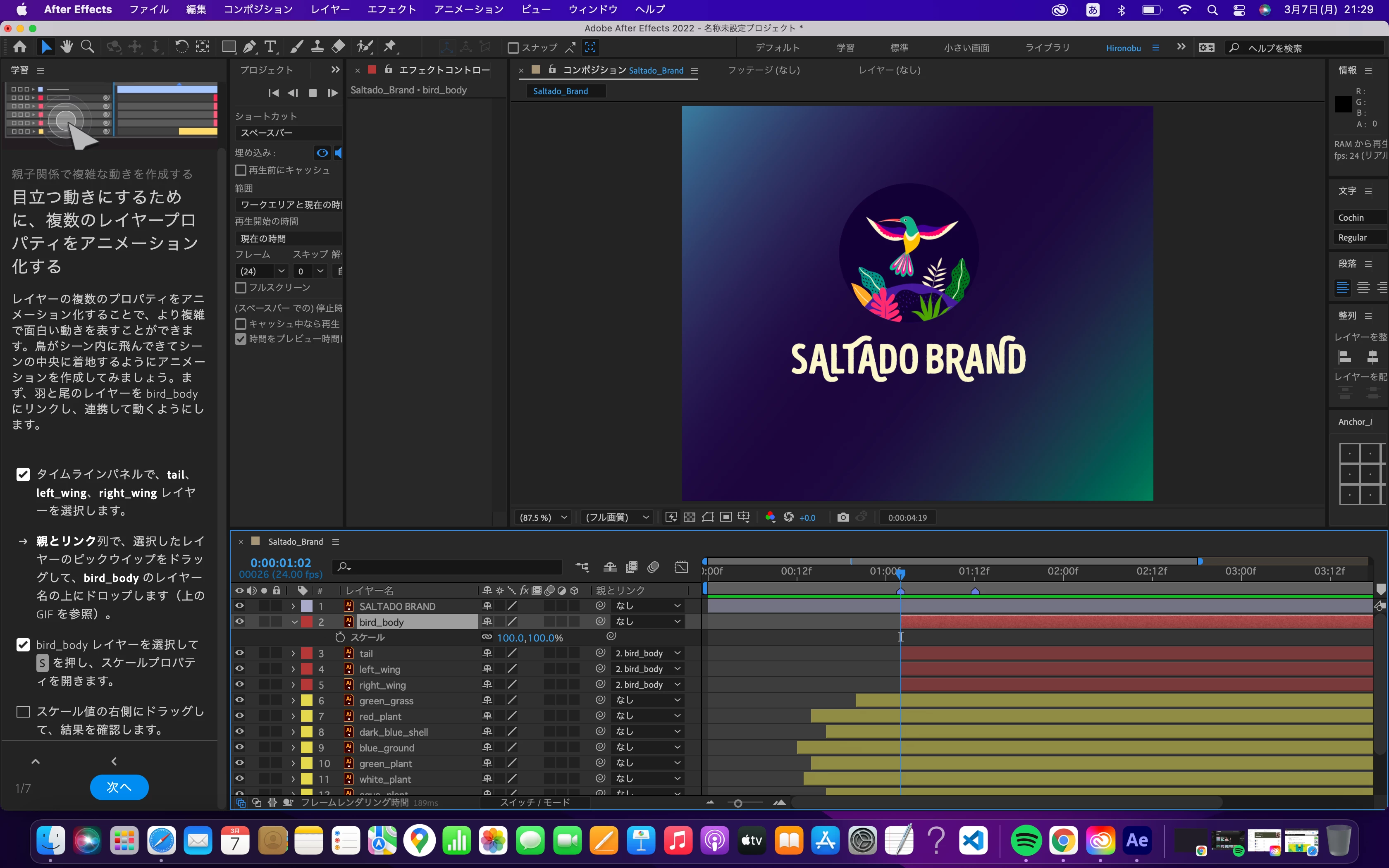Enable the スナップ checkbox
Viewport: 1389px width, 868px height.
click(514, 48)
